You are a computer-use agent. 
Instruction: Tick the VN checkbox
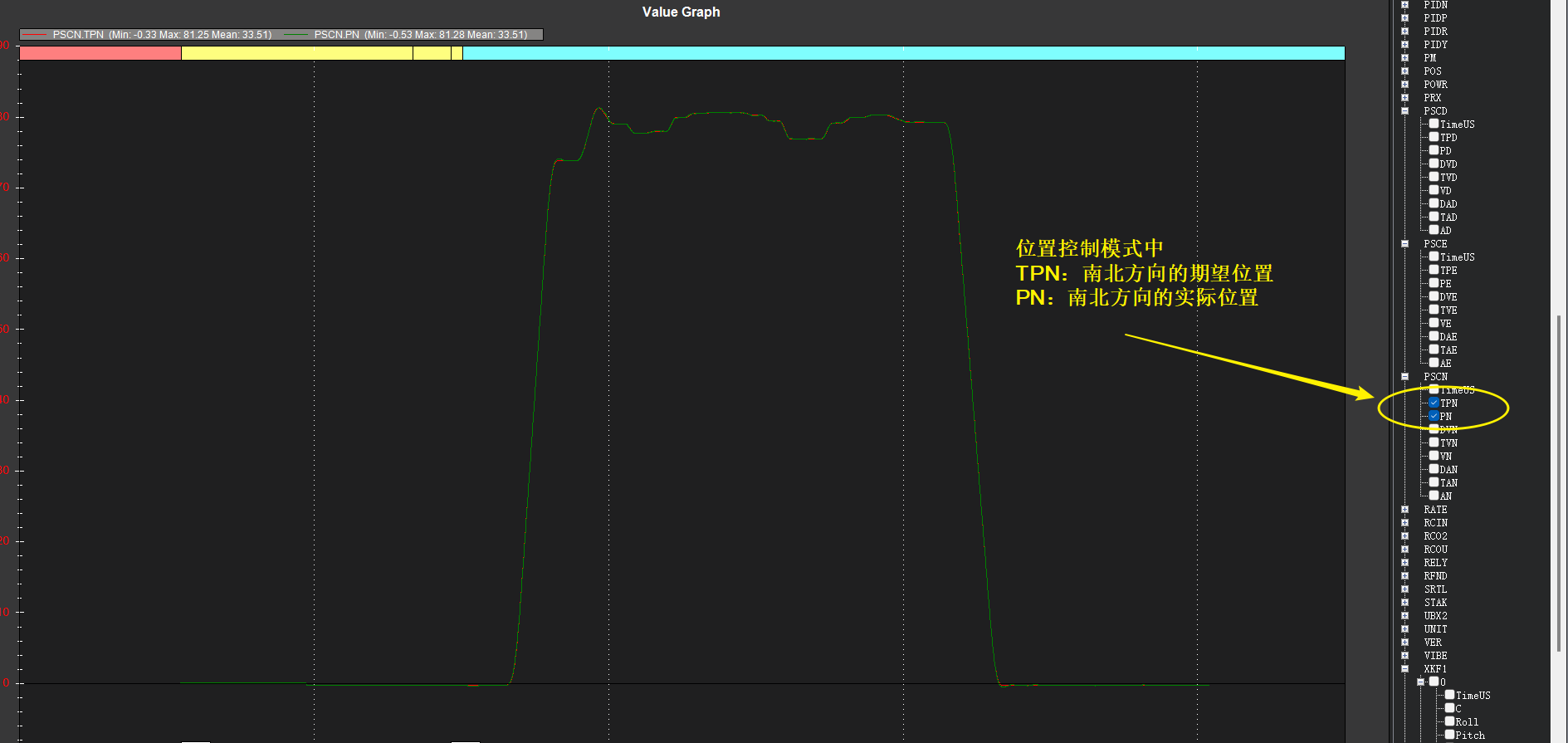coord(1434,456)
